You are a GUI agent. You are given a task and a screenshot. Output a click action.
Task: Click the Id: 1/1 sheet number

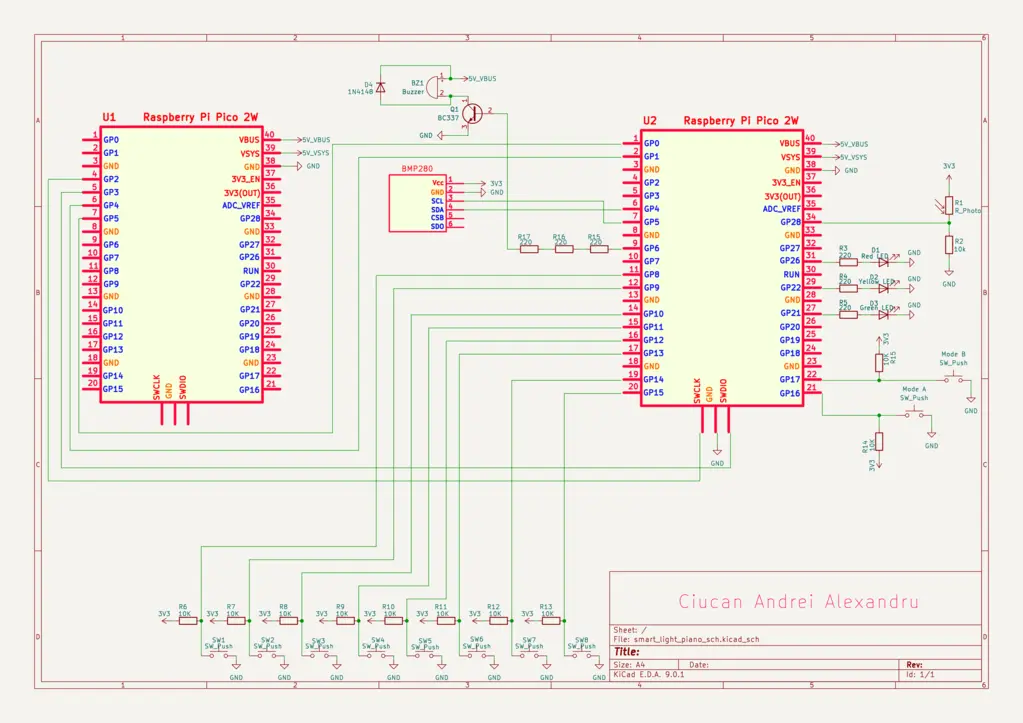pyautogui.click(x=920, y=675)
